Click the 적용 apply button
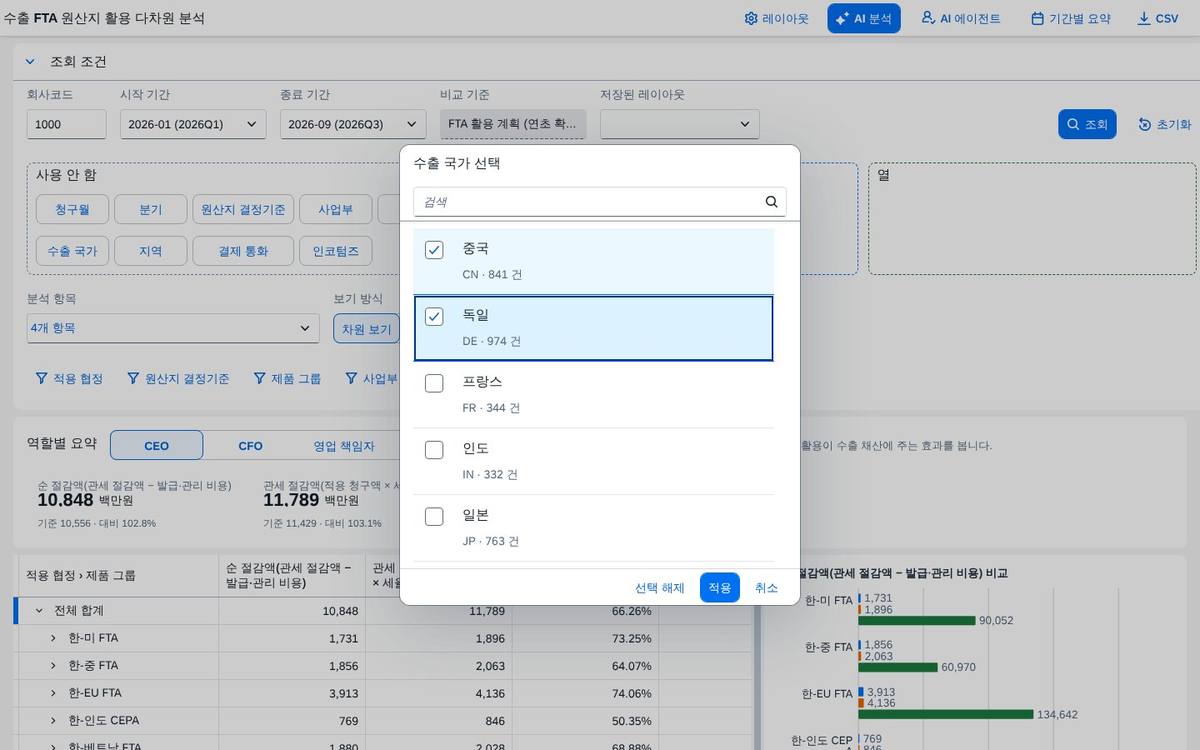The width and height of the screenshot is (1200, 750). coord(720,588)
